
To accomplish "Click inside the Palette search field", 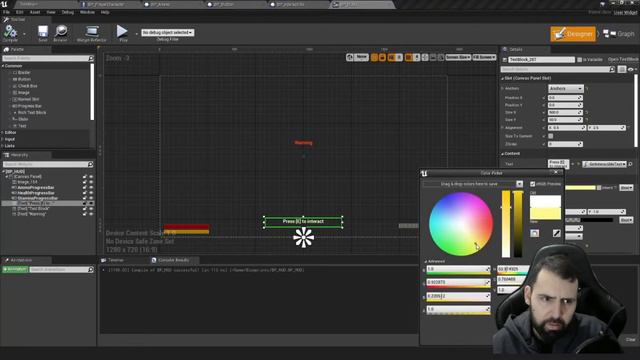I will (x=45, y=58).
